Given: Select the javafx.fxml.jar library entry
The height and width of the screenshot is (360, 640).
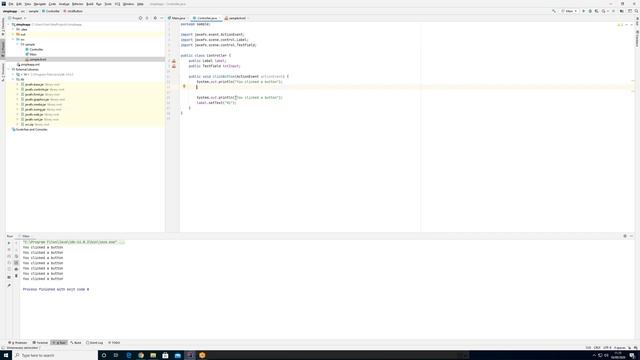Looking at the screenshot, I should [x=34, y=94].
